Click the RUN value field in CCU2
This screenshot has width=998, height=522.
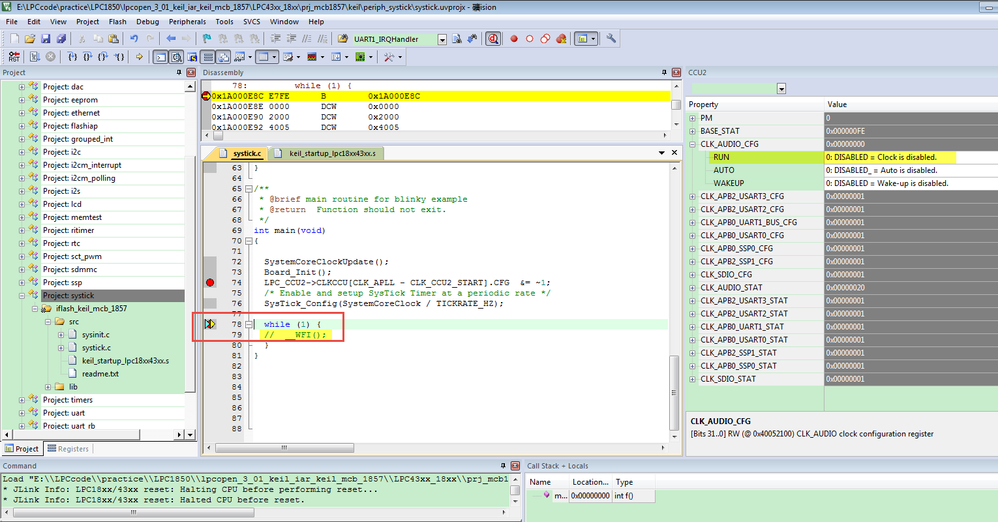tap(911, 157)
